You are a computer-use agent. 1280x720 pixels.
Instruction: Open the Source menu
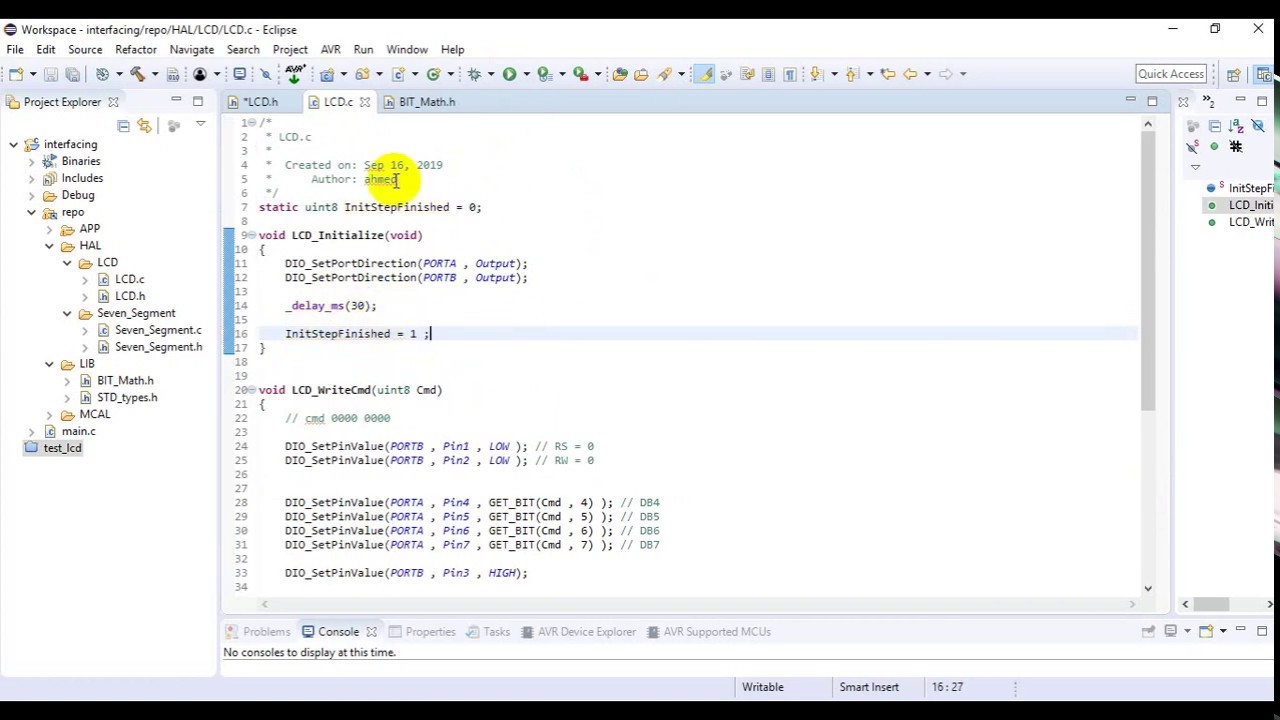pos(85,49)
